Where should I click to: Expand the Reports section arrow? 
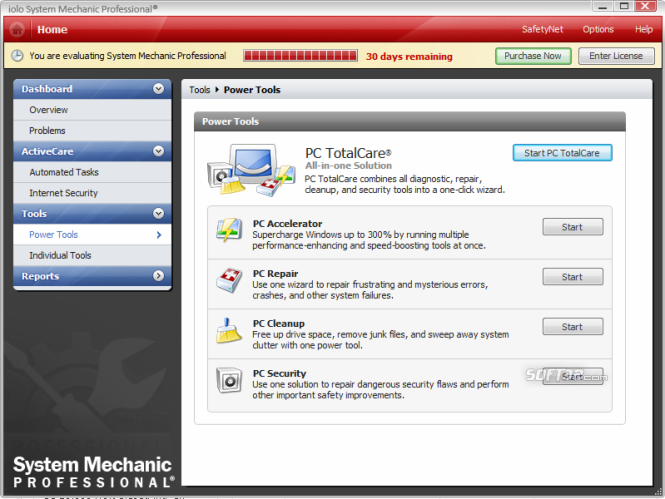tap(158, 276)
